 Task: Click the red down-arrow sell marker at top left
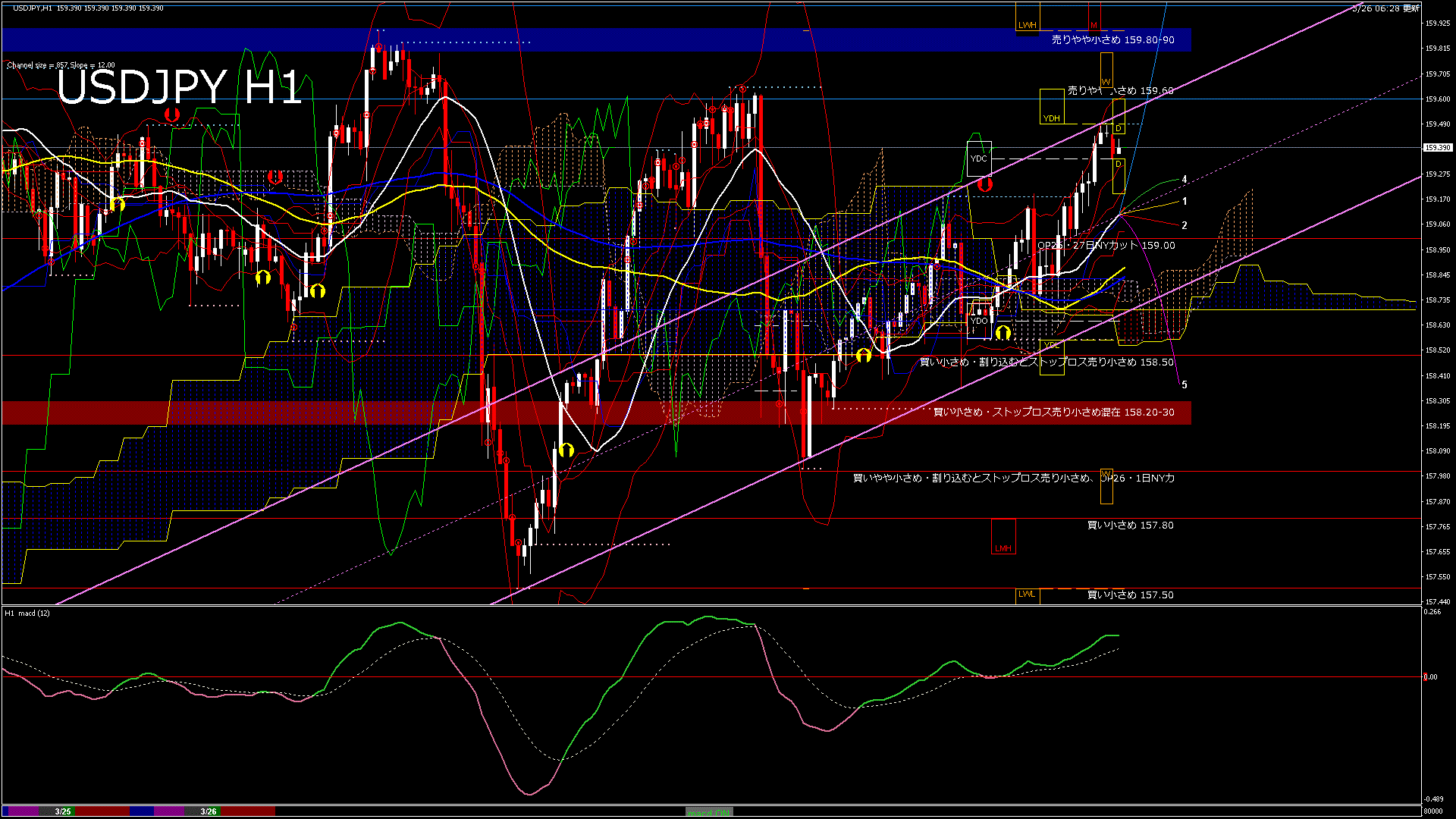174,115
